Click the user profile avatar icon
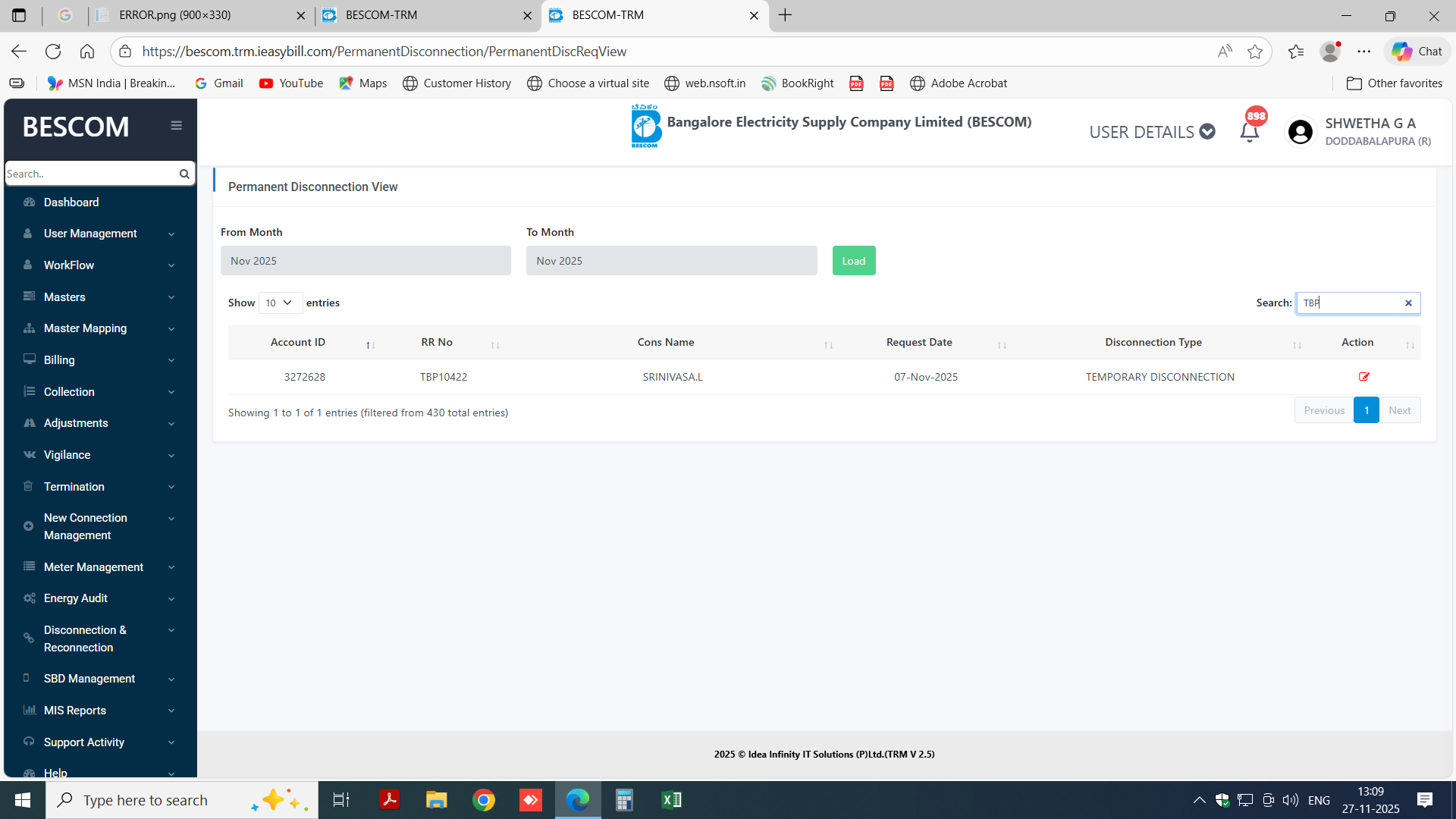 point(1300,132)
